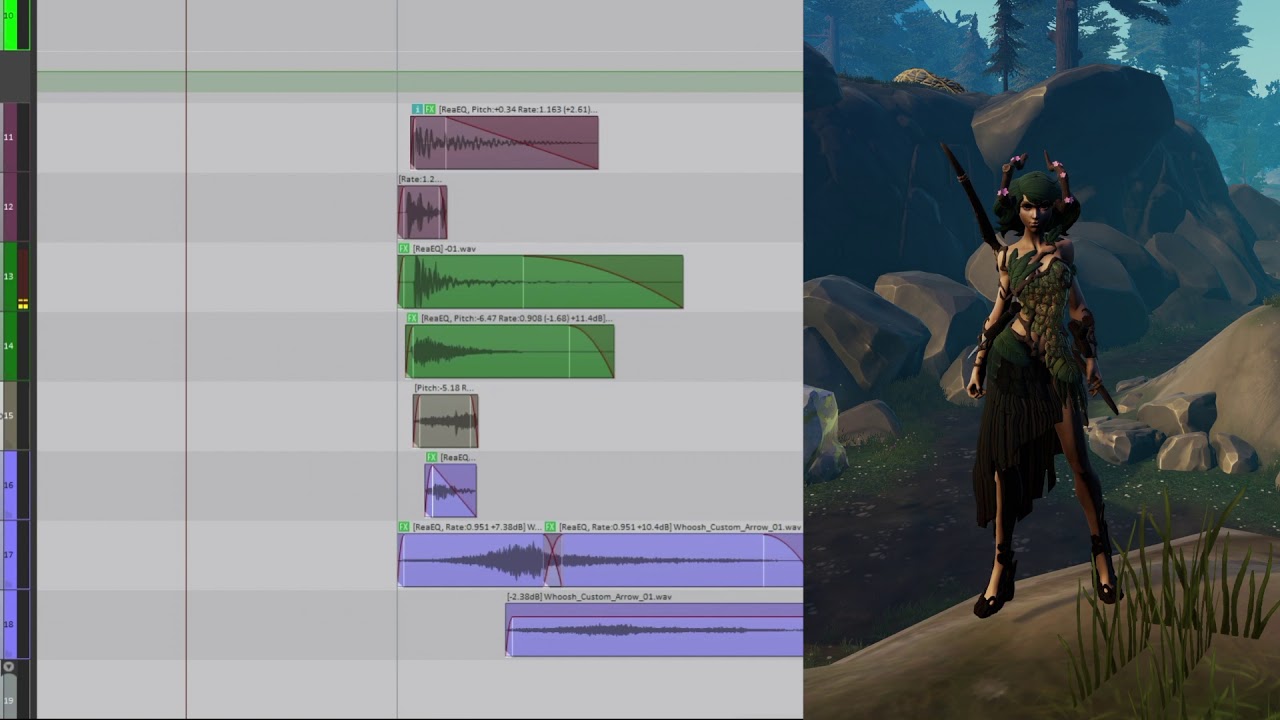Viewport: 1280px width, 720px height.
Task: Select the small blue clip on track 16
Action: [x=450, y=490]
